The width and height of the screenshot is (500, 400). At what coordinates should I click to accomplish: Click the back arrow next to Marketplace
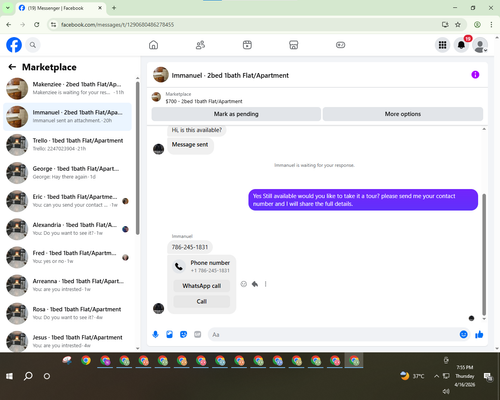coord(12,67)
